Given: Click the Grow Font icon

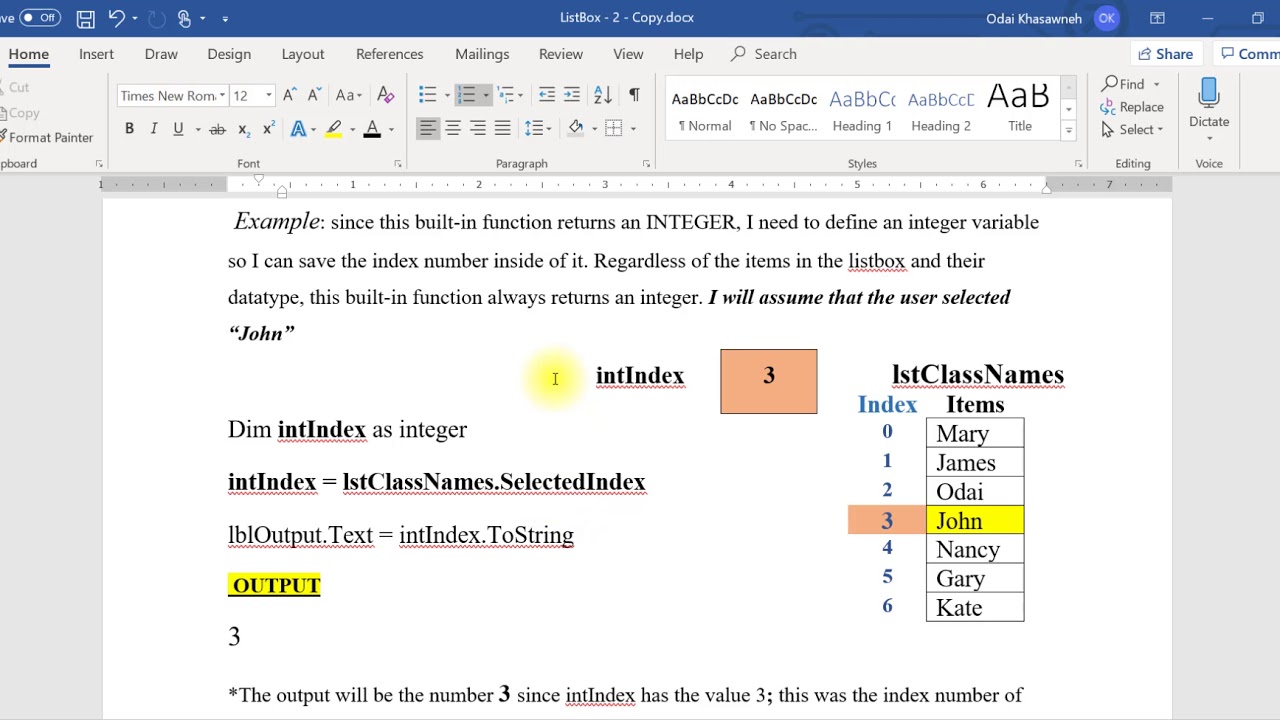Looking at the screenshot, I should (x=289, y=95).
